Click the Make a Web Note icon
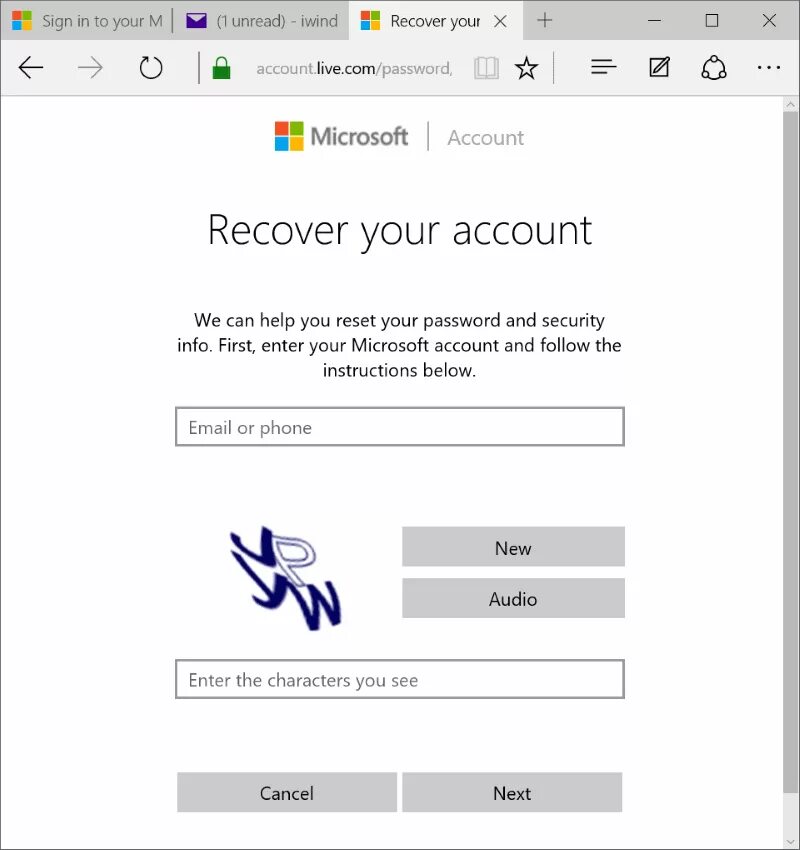 tap(659, 67)
